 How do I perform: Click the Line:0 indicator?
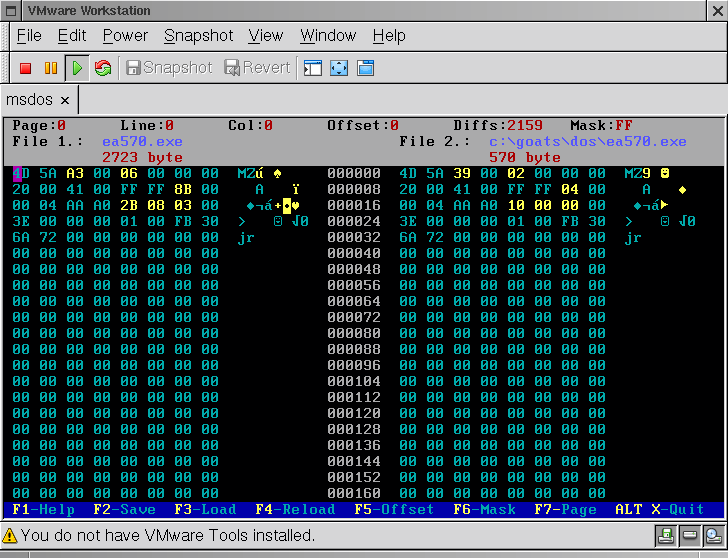click(x=147, y=125)
